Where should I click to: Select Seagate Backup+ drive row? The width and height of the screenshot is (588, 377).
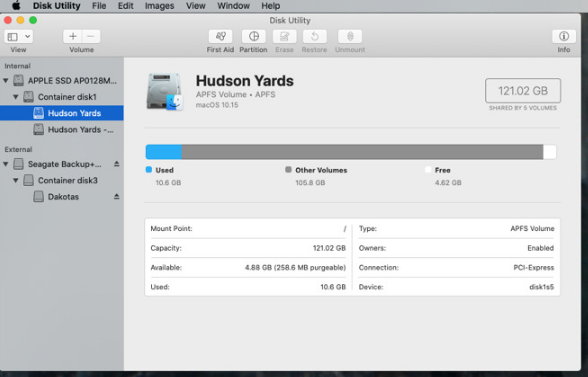click(62, 164)
